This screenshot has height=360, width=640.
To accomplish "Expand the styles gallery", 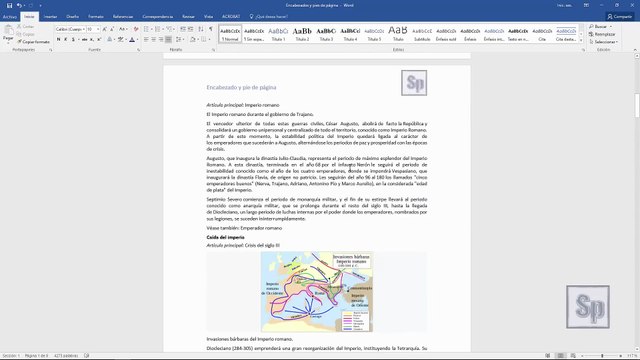I will click(581, 40).
